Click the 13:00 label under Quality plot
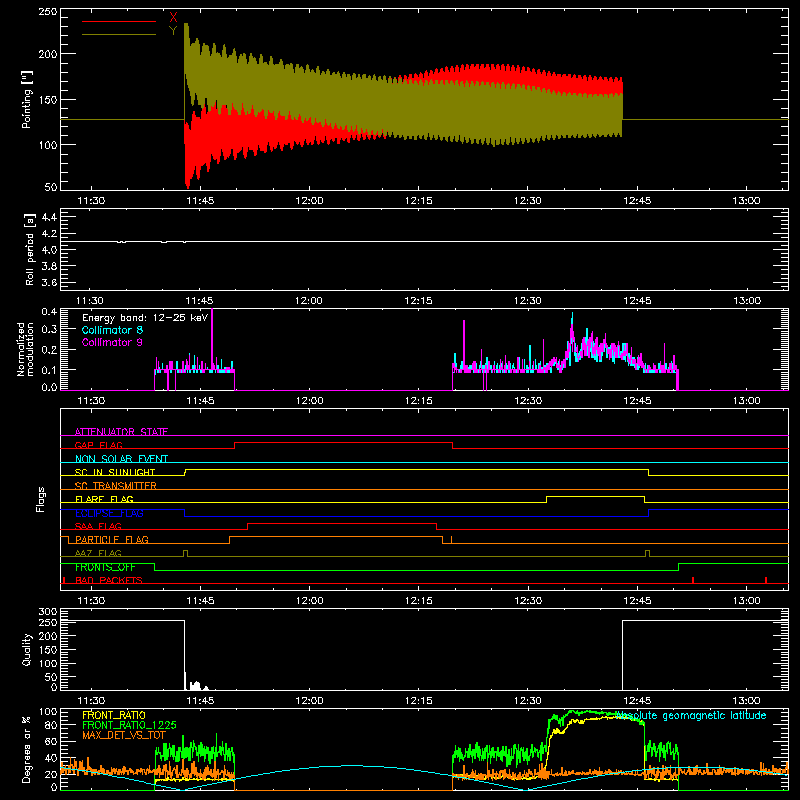This screenshot has width=800, height=800. [x=746, y=701]
